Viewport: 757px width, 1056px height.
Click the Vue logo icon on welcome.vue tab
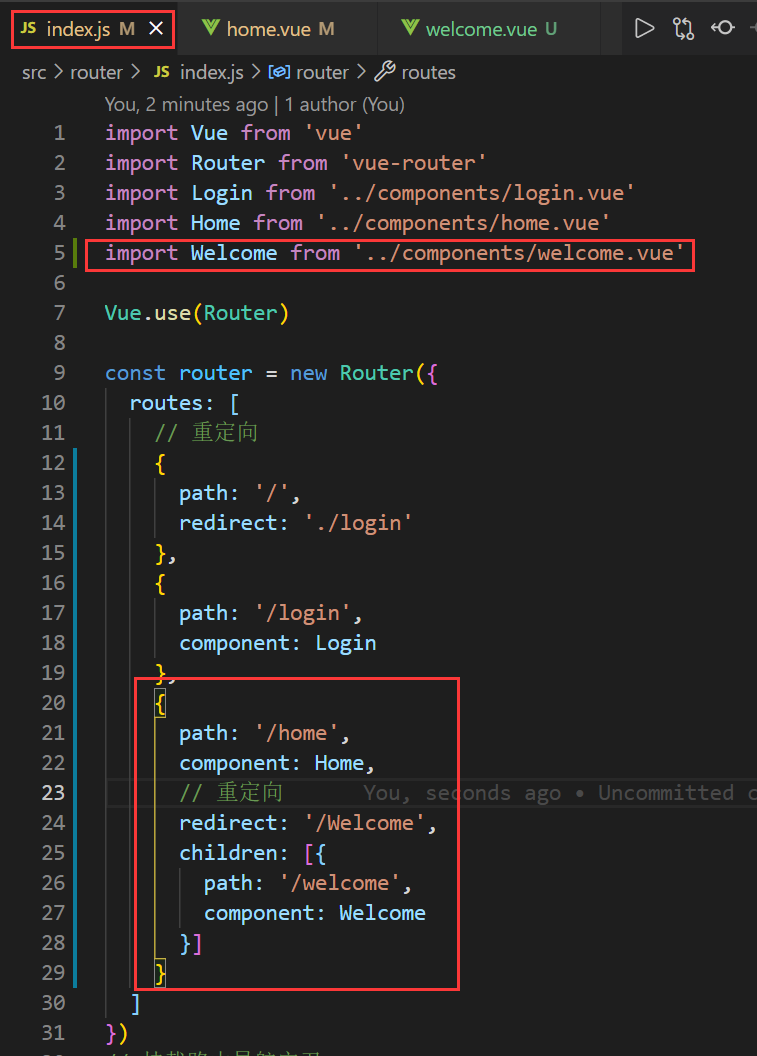(x=410, y=29)
